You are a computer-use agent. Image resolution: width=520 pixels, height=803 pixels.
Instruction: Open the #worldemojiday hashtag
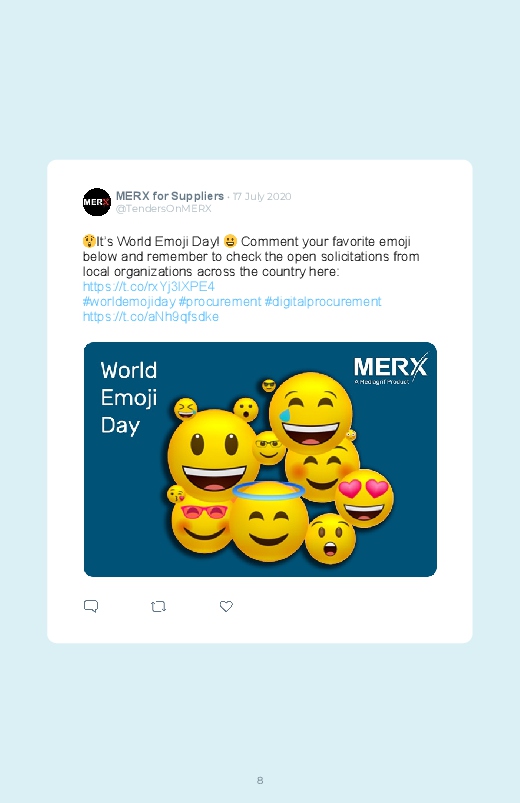tap(129, 302)
